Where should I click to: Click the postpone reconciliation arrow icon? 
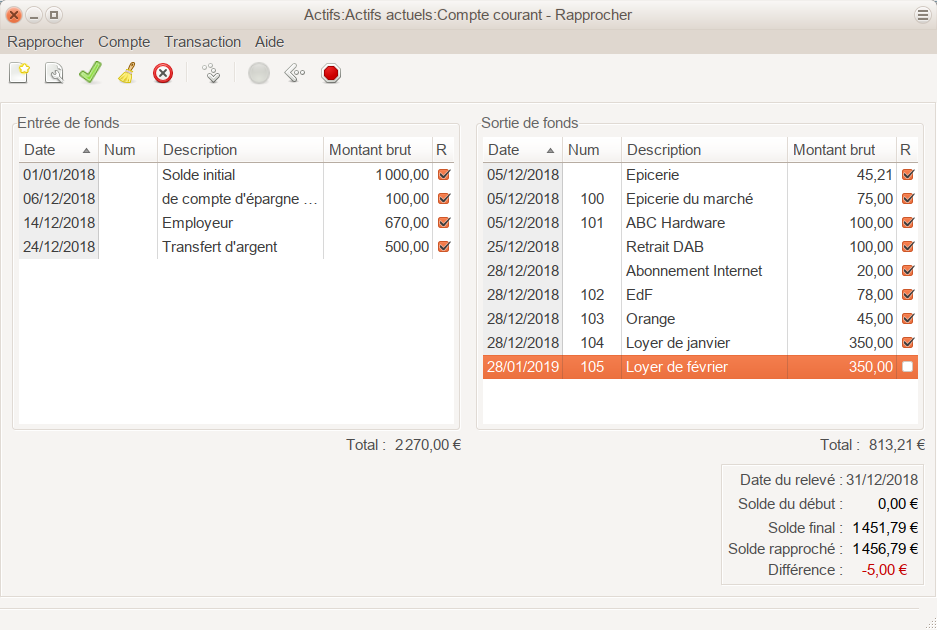294,73
